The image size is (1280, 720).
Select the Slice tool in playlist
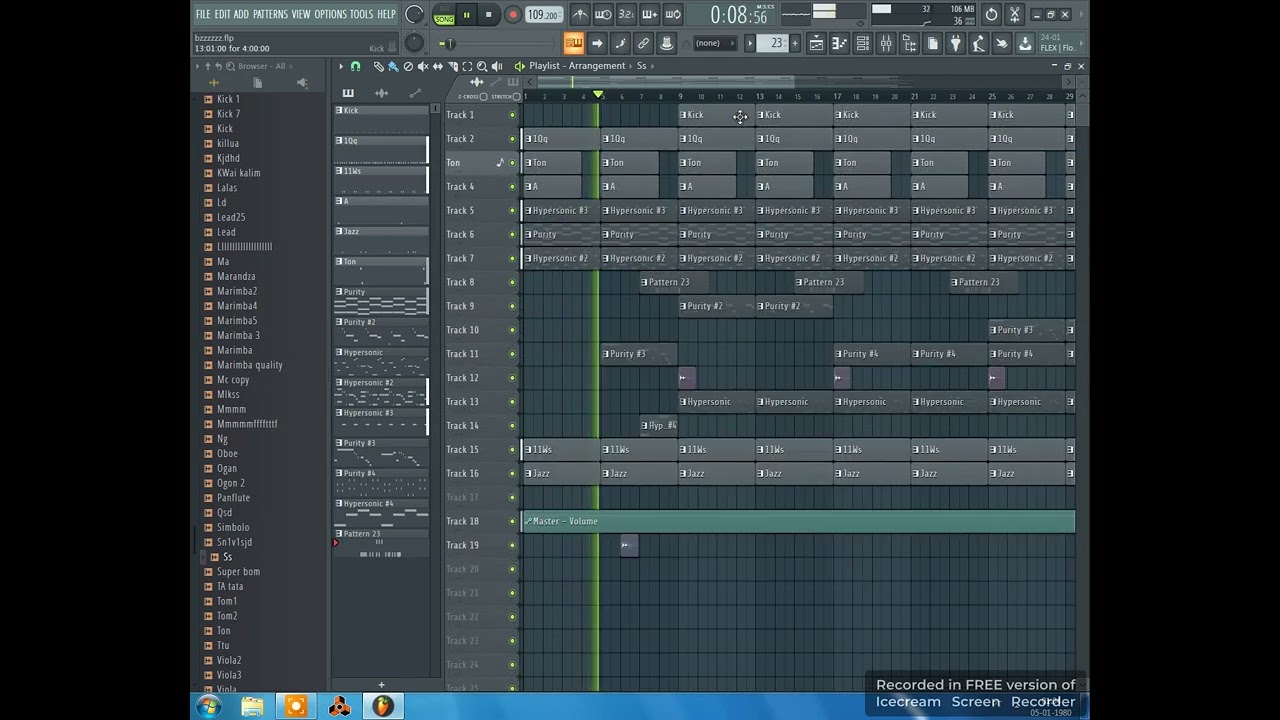point(453,66)
